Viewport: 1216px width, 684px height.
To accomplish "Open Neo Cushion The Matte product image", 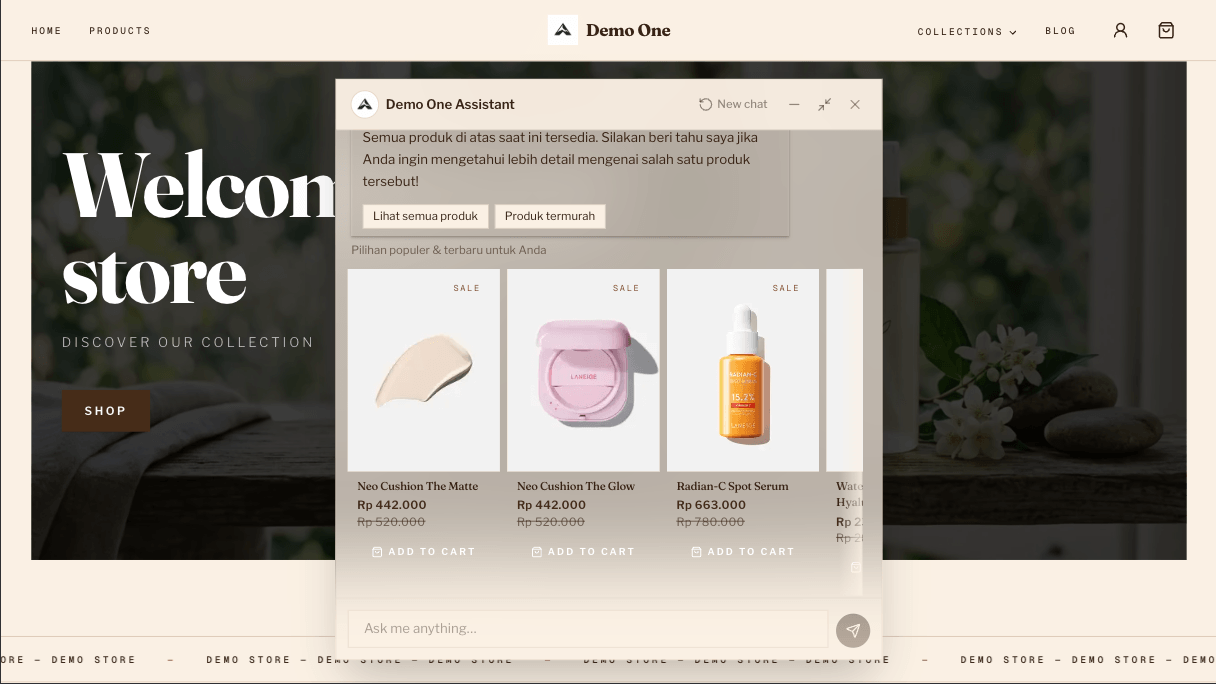I will click(x=424, y=370).
